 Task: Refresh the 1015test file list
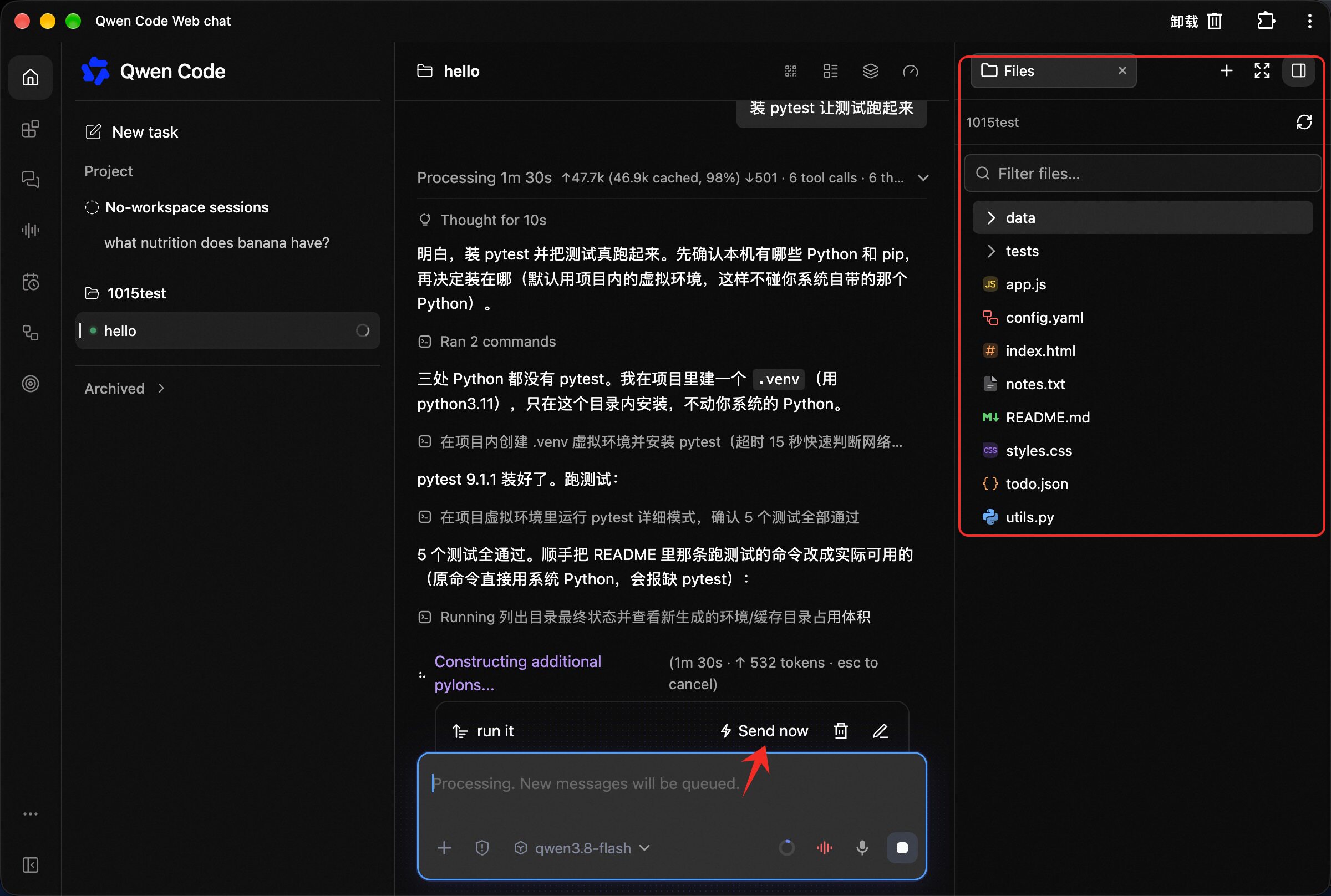1304,122
